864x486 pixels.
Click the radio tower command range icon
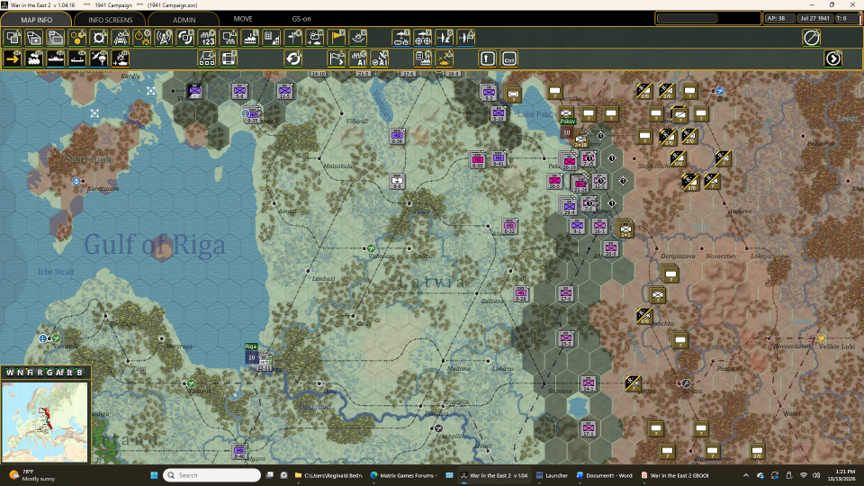click(164, 38)
